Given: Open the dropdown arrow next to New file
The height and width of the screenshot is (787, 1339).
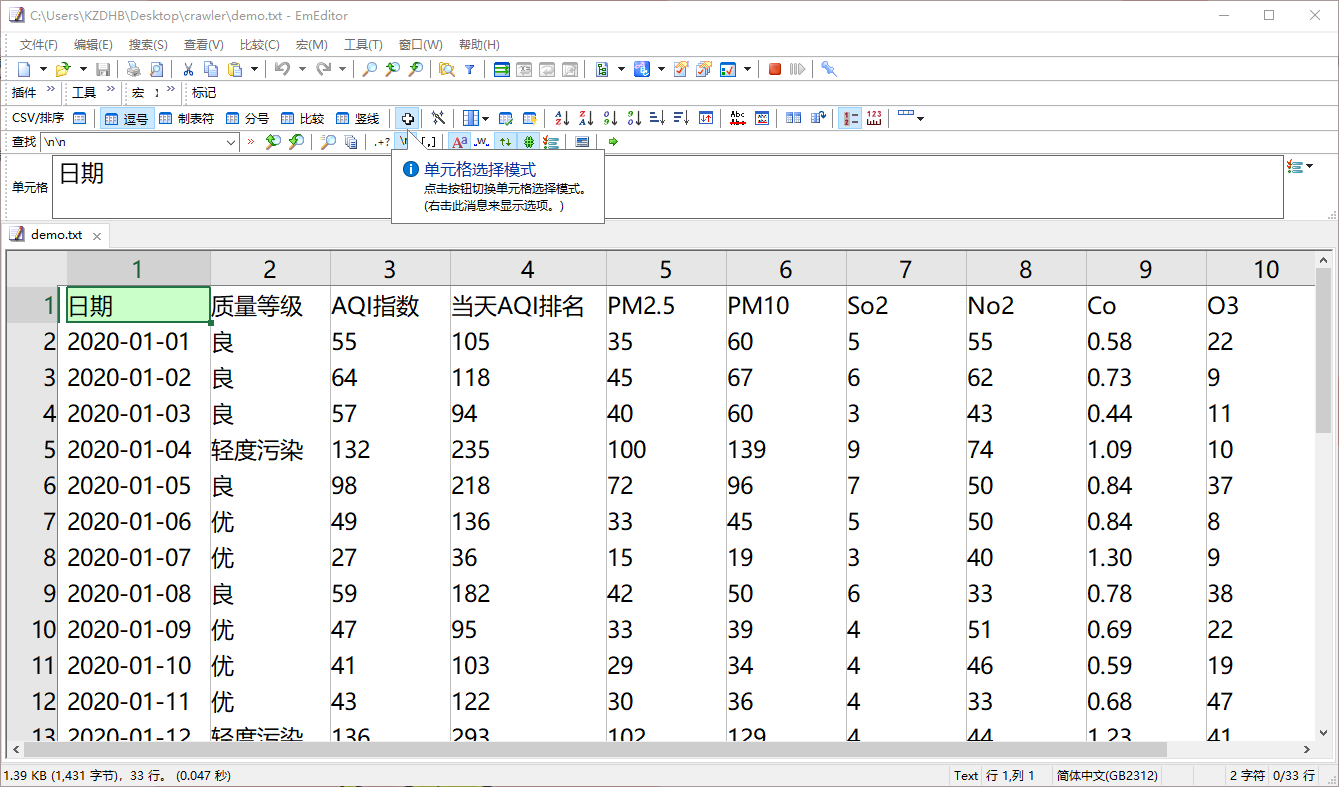Looking at the screenshot, I should [x=43, y=69].
